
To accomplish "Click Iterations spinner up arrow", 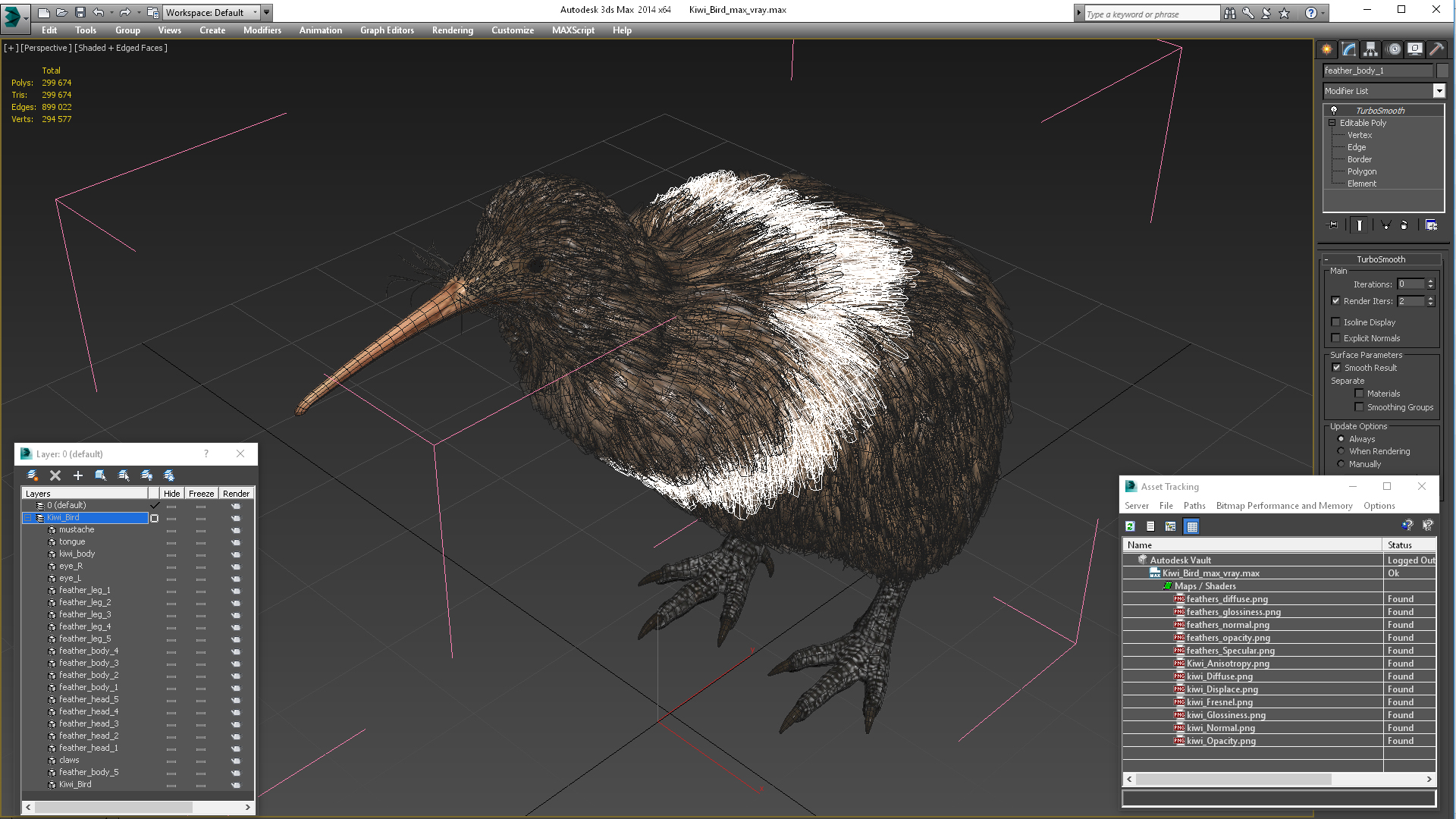I will point(1431,281).
